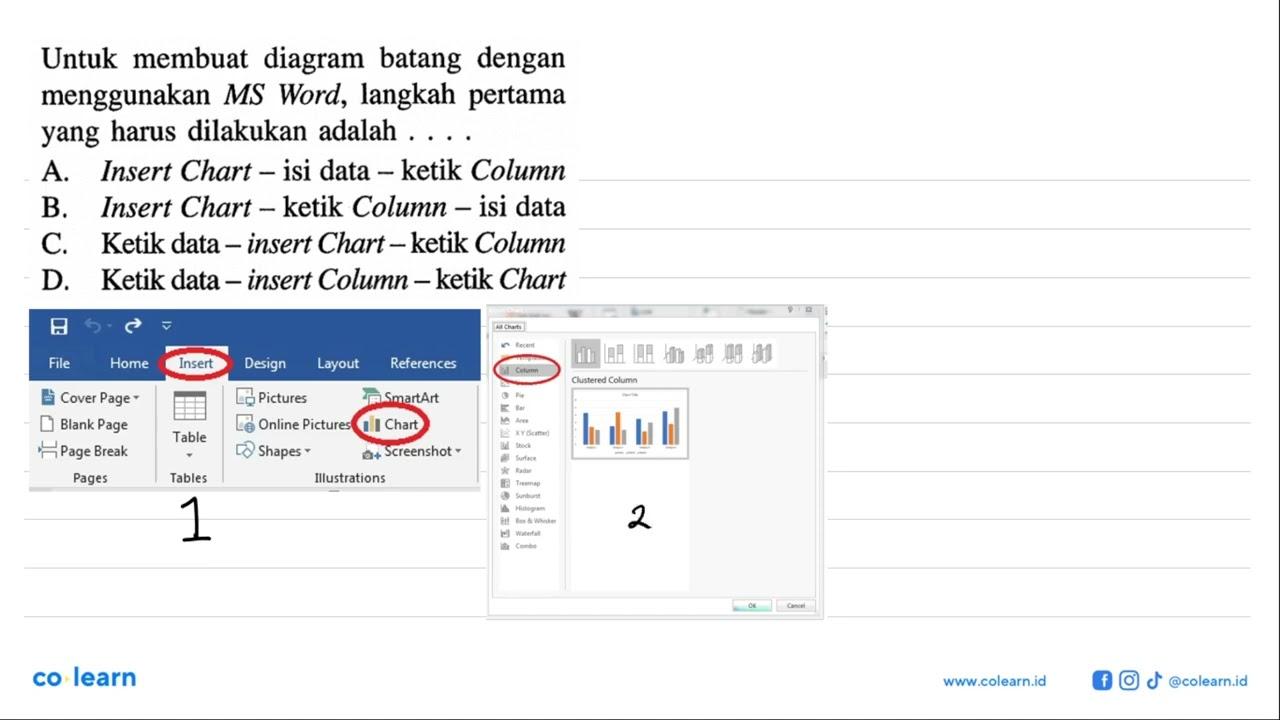The height and width of the screenshot is (720, 1280).
Task: Select the All Charts tab in the dialog
Action: click(508, 327)
